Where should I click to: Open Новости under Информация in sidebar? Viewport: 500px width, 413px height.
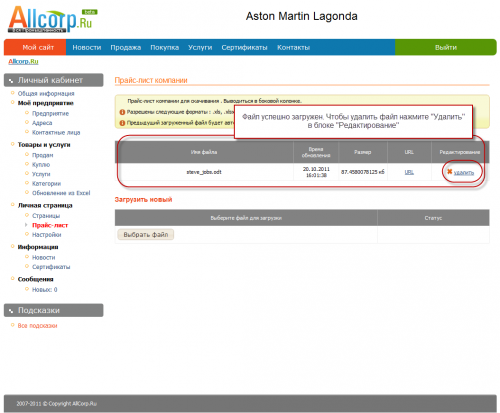point(44,257)
